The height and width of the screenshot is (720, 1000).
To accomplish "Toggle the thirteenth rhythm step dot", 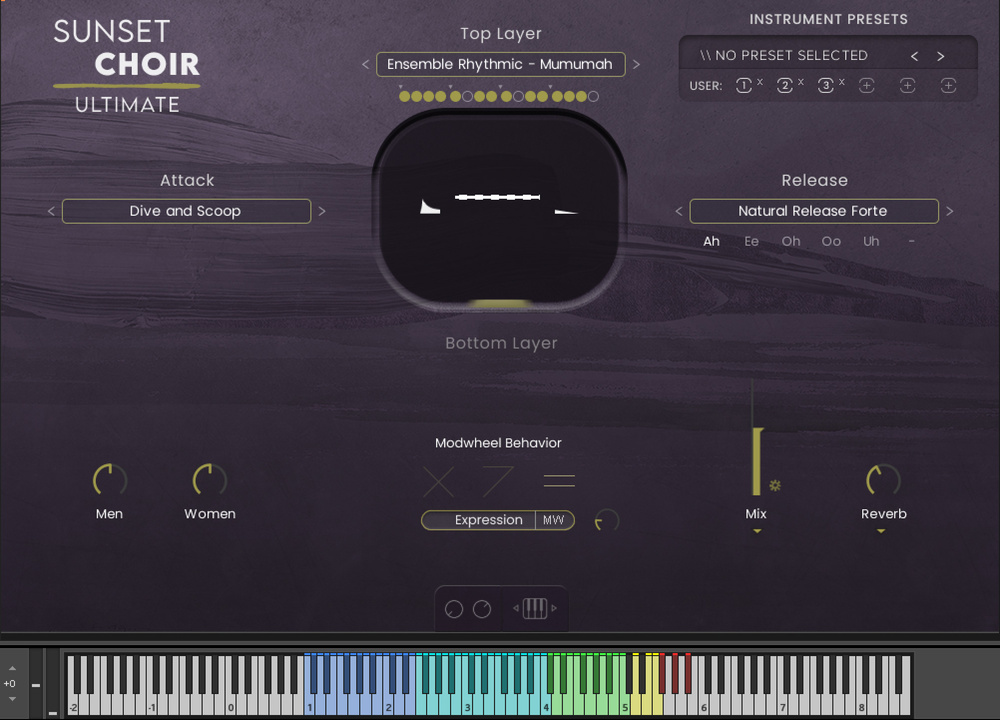I will (557, 96).
